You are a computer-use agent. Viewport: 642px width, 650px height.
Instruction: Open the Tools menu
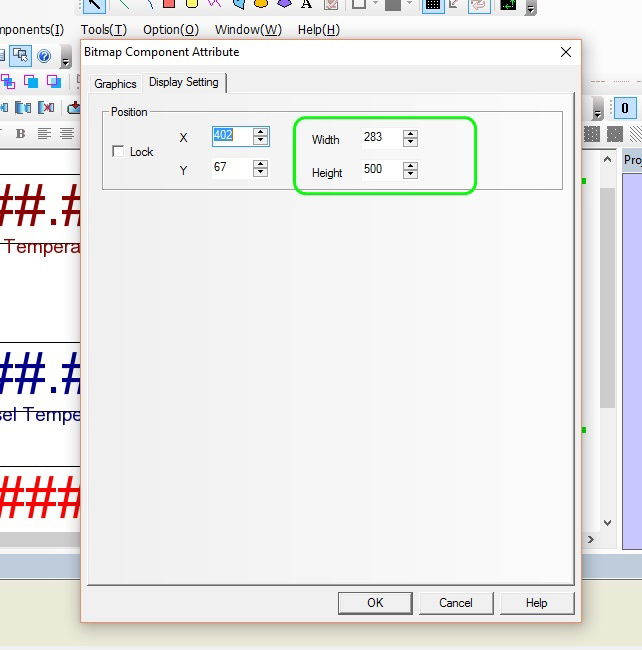tap(103, 30)
